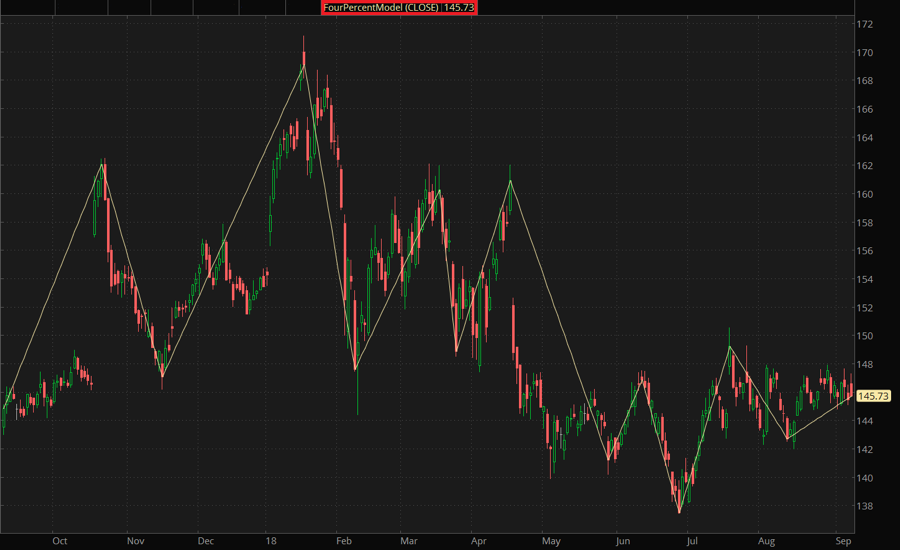900x550 pixels.
Task: Click the zigzag peak near 169 in January
Action: point(303,65)
